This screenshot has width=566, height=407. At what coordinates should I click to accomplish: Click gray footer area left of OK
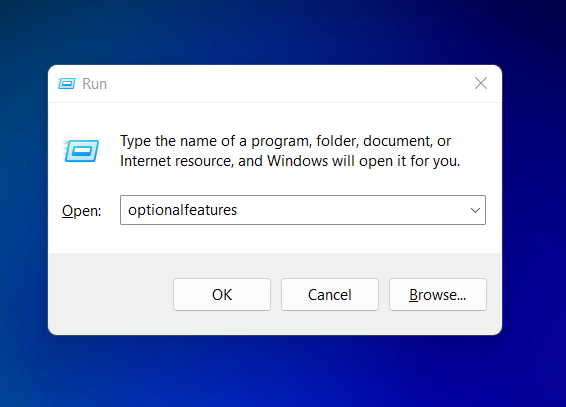click(110, 294)
